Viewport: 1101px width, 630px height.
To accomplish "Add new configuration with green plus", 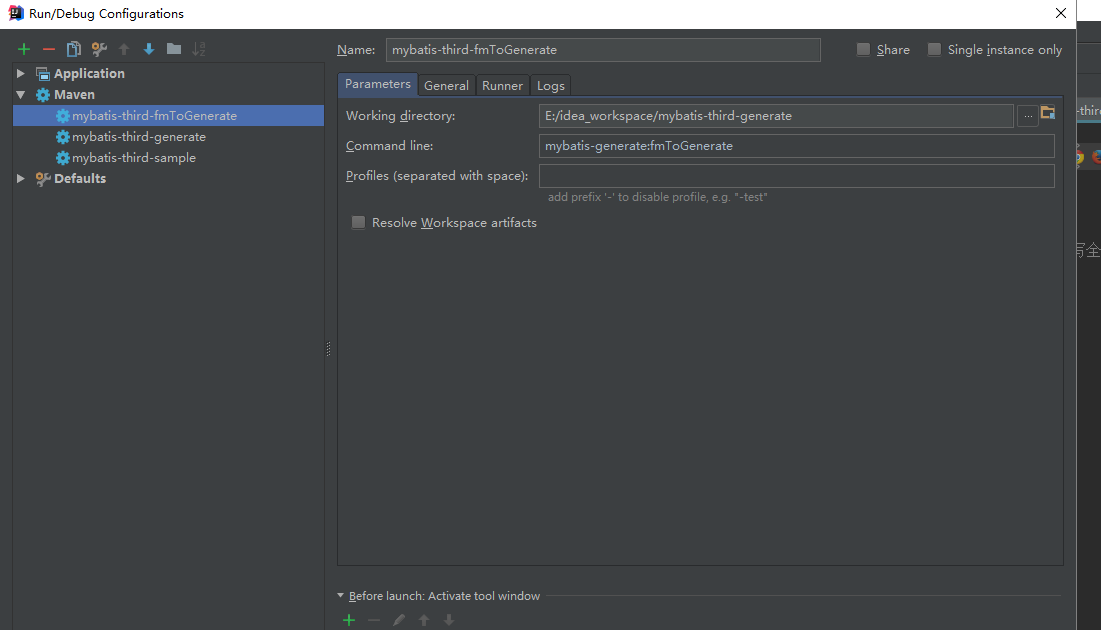I will (24, 49).
